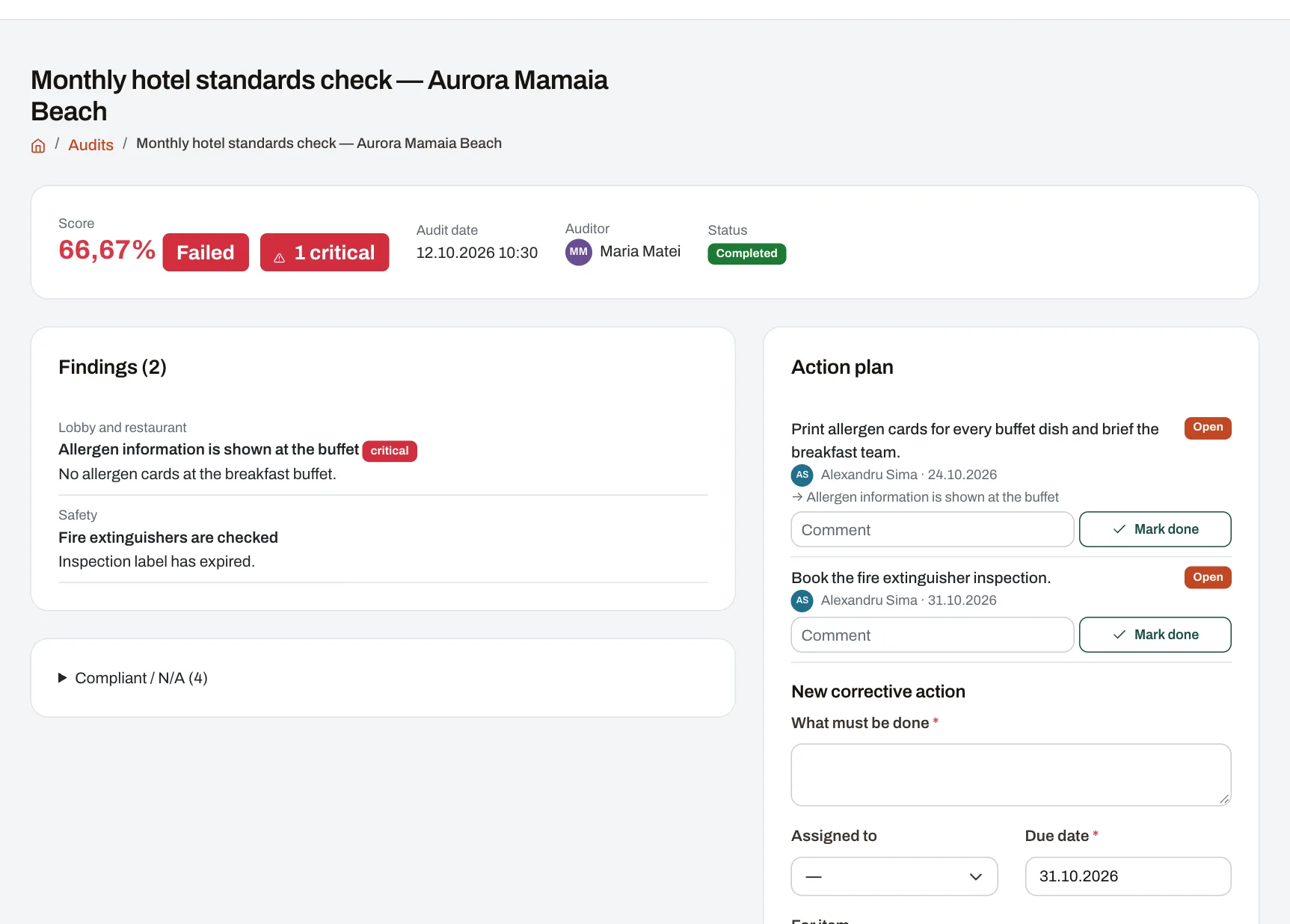Click the Open badge on fire extinguisher action
1290x924 pixels.
[1207, 577]
